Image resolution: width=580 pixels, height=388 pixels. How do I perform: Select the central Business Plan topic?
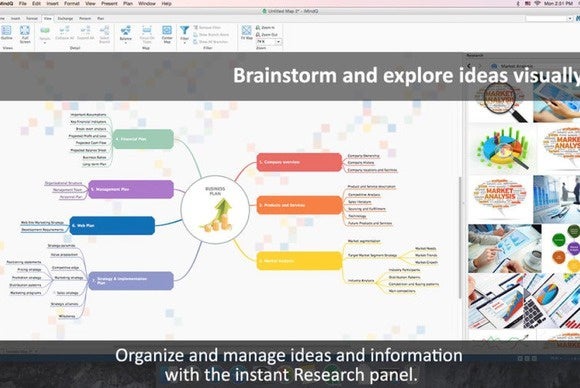[x=215, y=209]
